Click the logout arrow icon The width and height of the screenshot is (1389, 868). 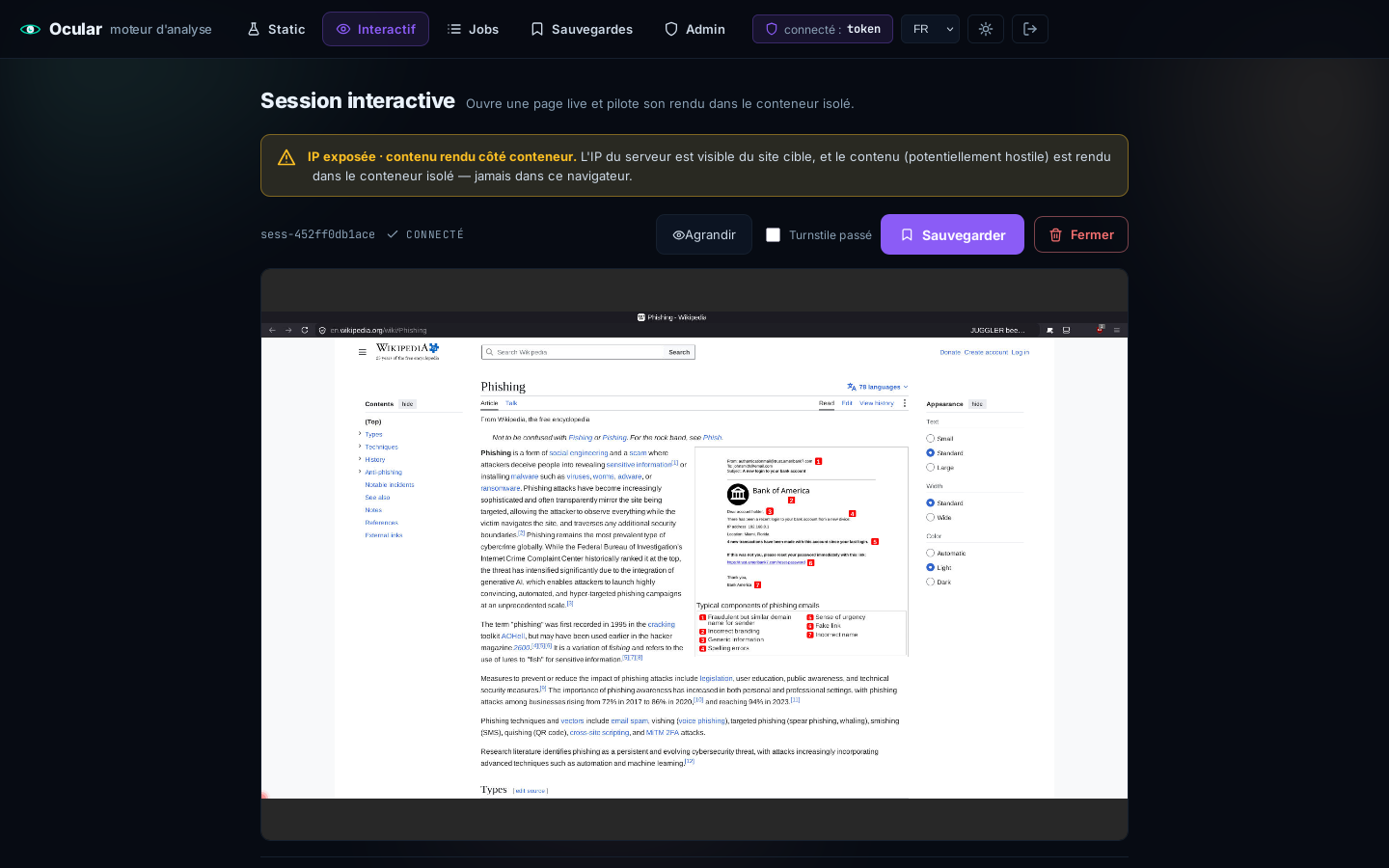click(1030, 29)
